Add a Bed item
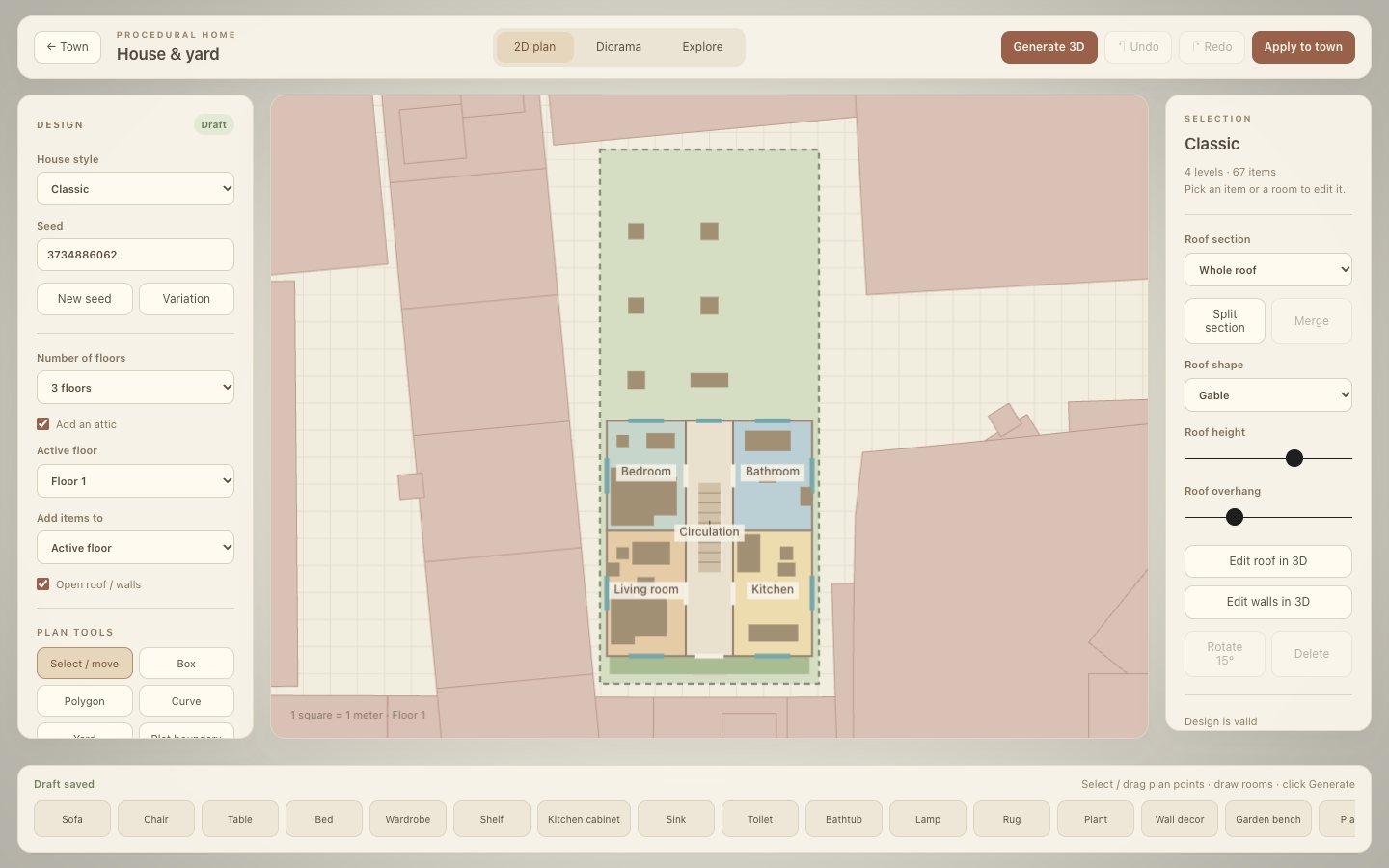 pos(324,819)
